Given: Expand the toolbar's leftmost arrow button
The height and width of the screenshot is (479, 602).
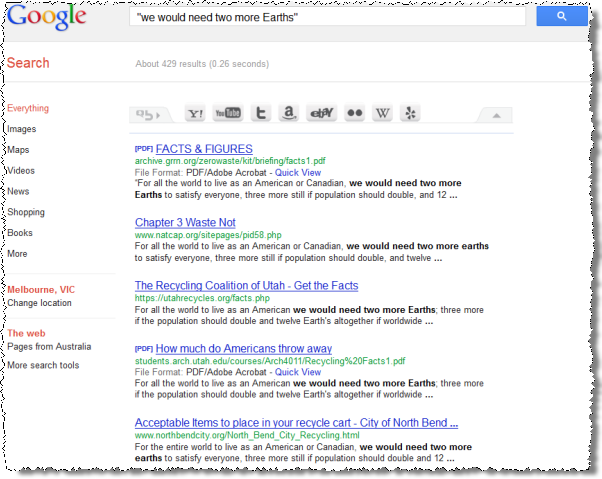Looking at the screenshot, I should coord(148,115).
